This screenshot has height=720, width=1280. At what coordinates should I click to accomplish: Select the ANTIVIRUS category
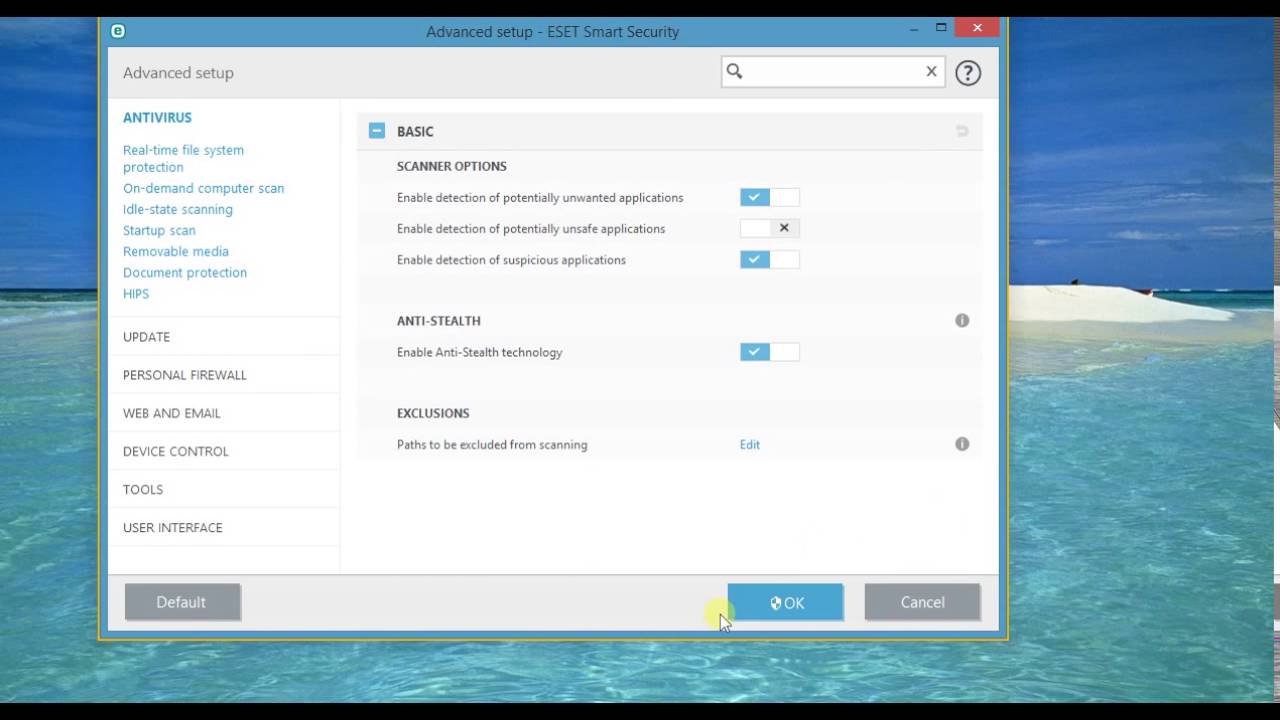click(157, 118)
